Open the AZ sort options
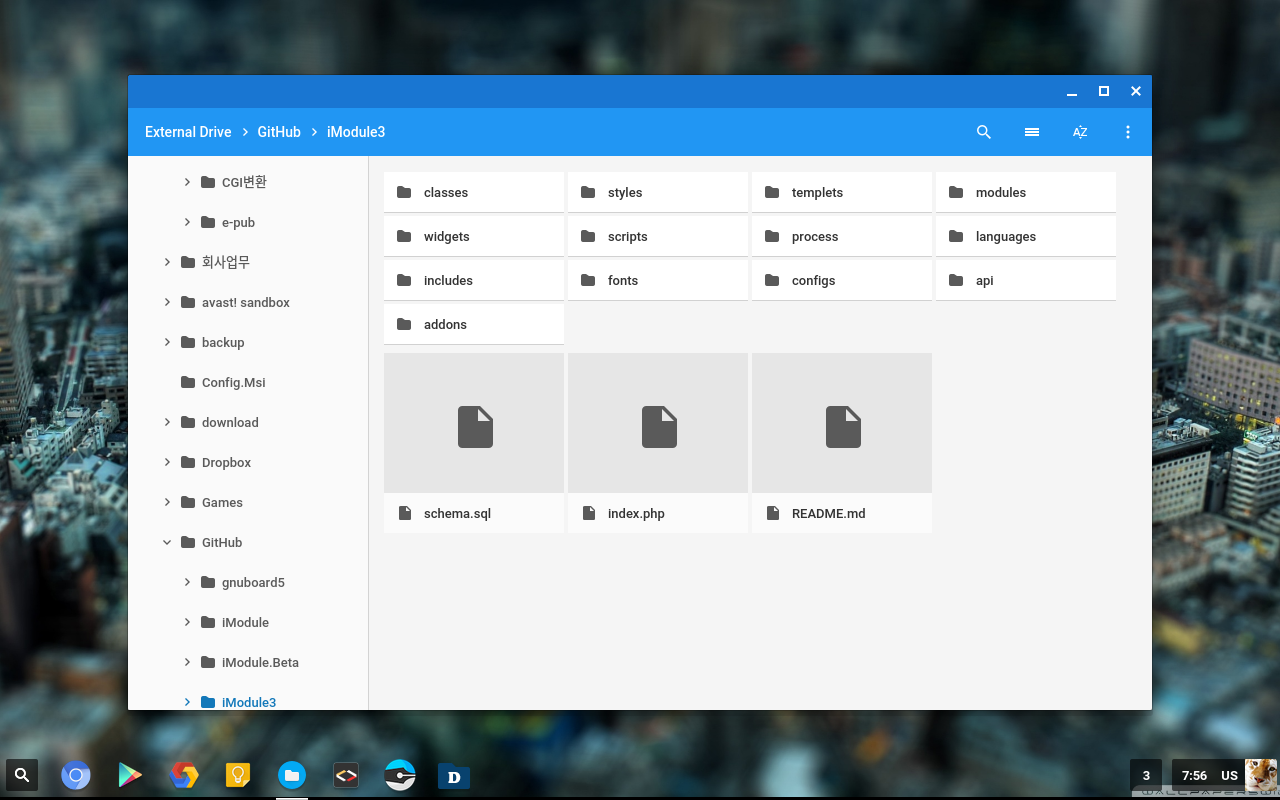 pyautogui.click(x=1080, y=132)
